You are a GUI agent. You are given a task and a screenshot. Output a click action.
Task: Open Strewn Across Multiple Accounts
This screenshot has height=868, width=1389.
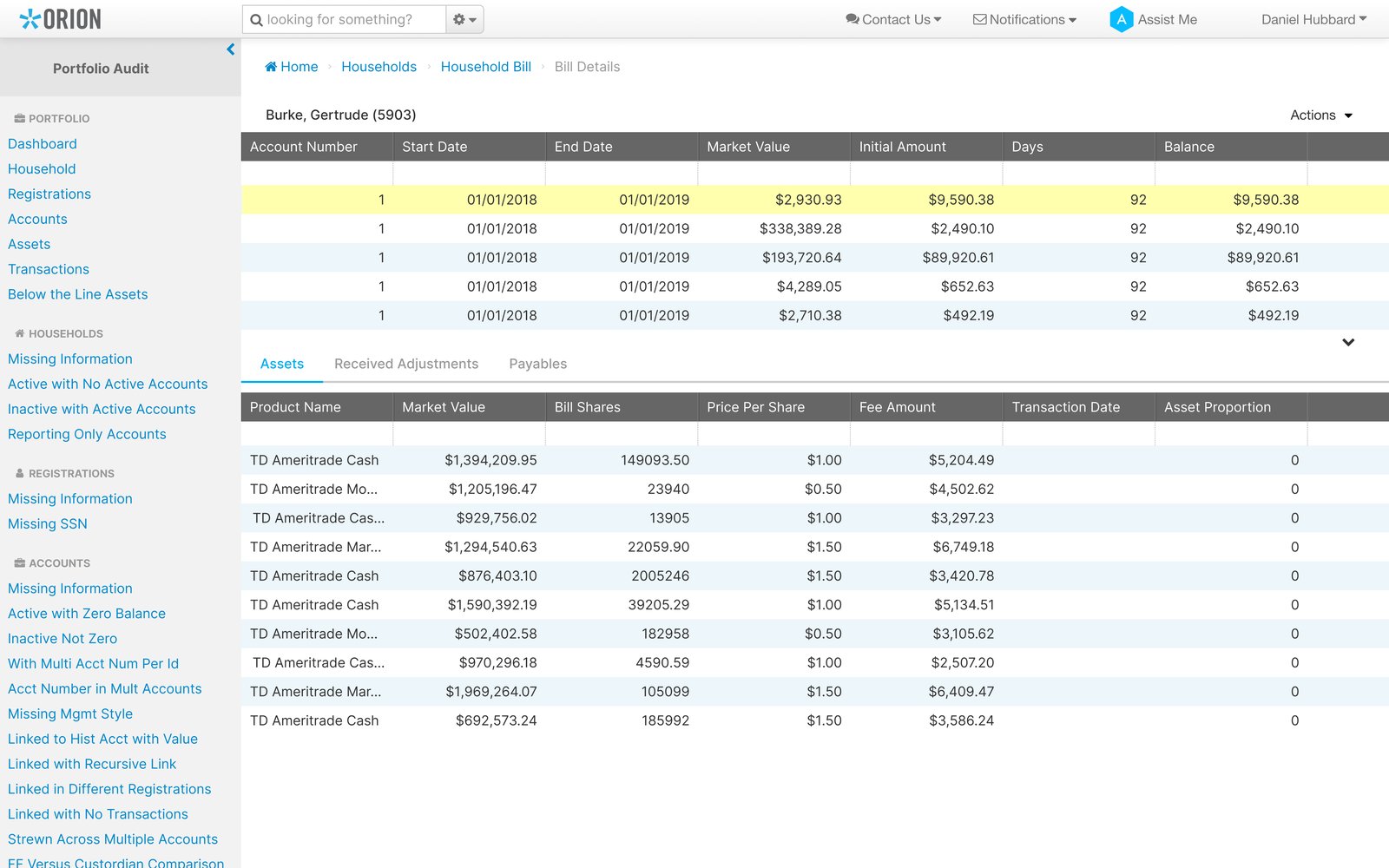pos(113,839)
